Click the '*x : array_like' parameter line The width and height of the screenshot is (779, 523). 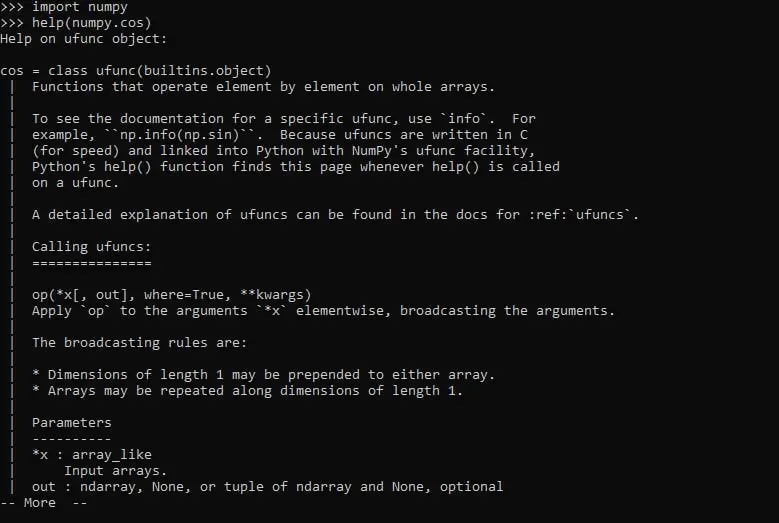[x=91, y=454]
